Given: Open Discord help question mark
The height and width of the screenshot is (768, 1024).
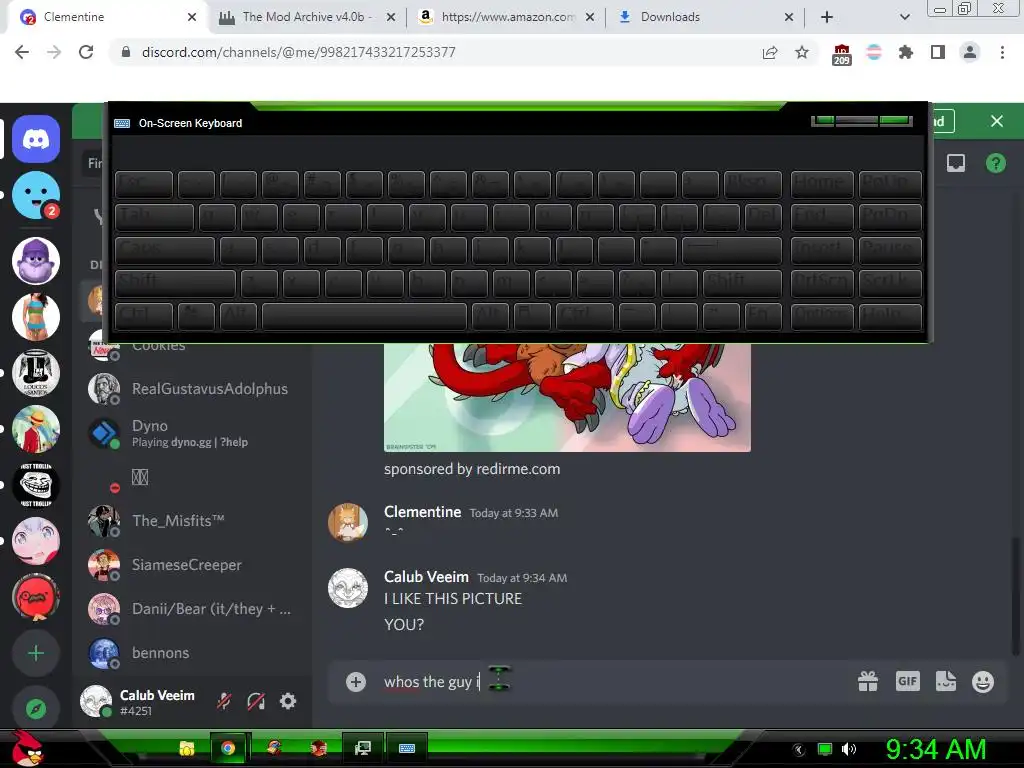Looking at the screenshot, I should [x=995, y=163].
